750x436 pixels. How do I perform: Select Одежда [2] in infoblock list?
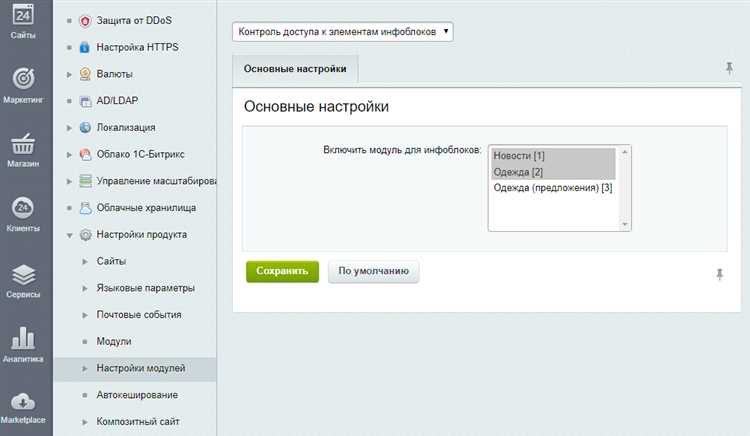pyautogui.click(x=553, y=172)
